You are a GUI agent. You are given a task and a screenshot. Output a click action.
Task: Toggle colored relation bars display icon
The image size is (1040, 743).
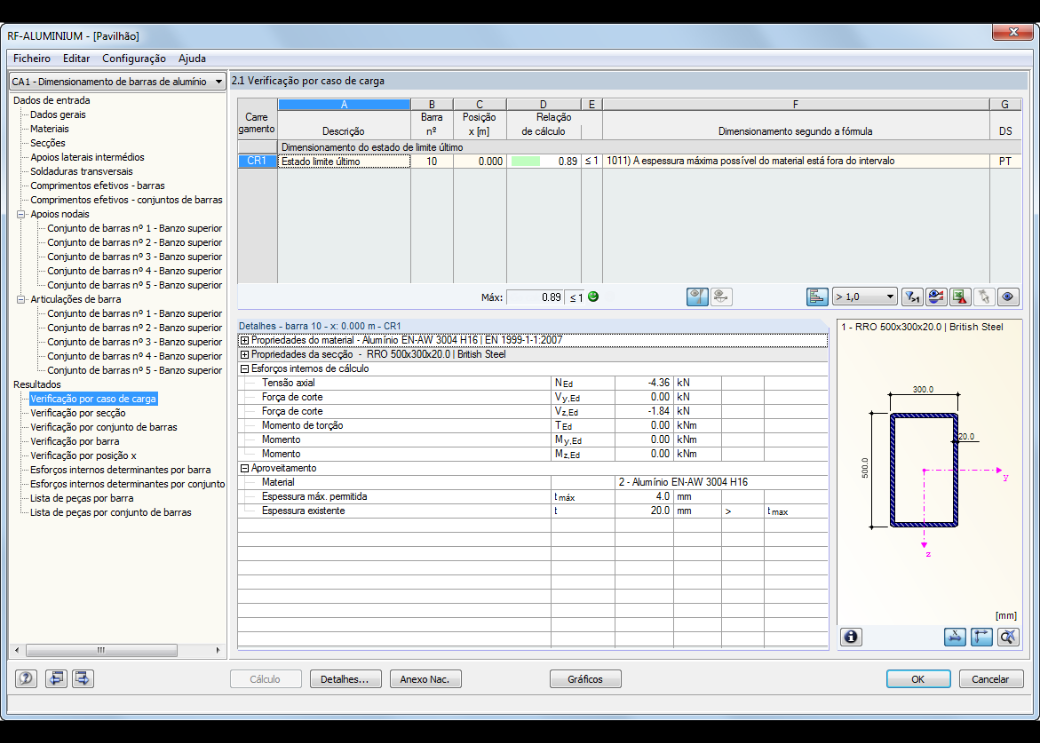point(817,297)
